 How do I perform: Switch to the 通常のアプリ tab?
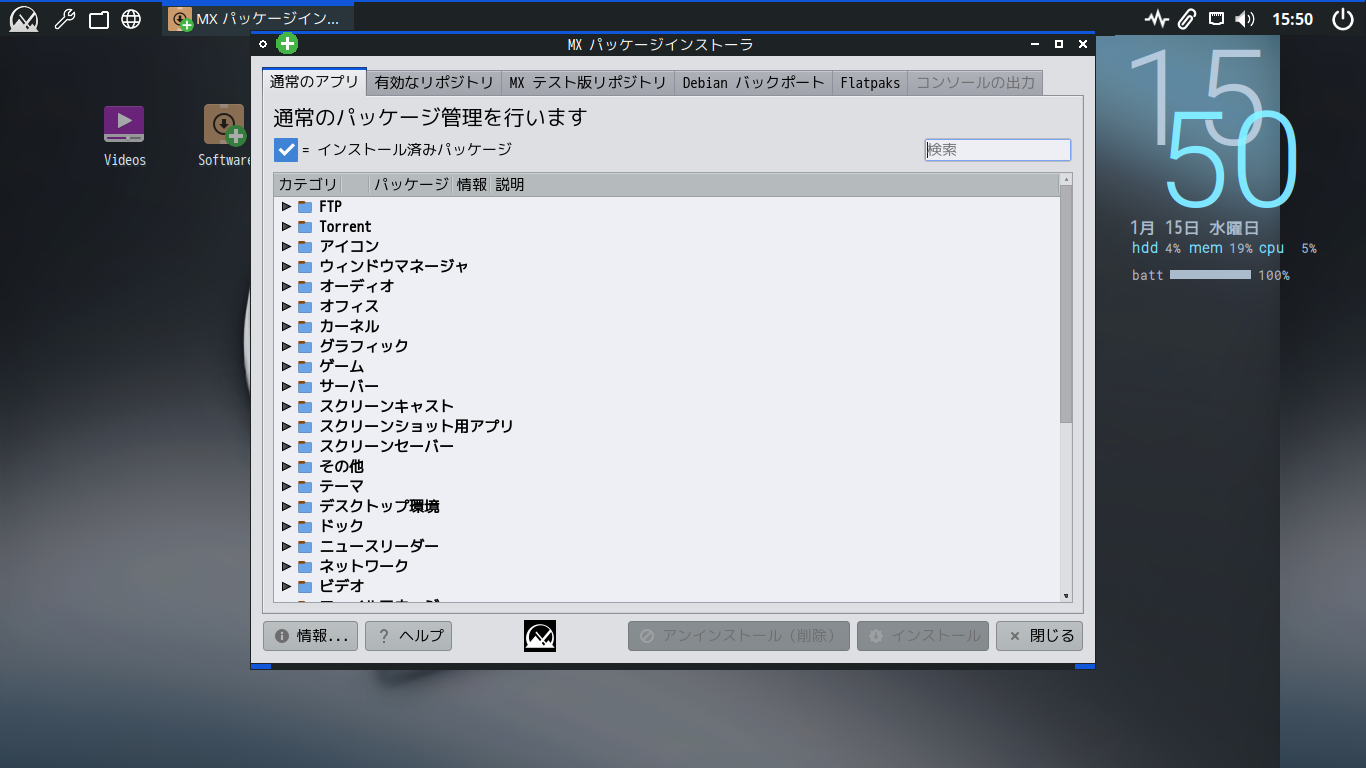(314, 82)
